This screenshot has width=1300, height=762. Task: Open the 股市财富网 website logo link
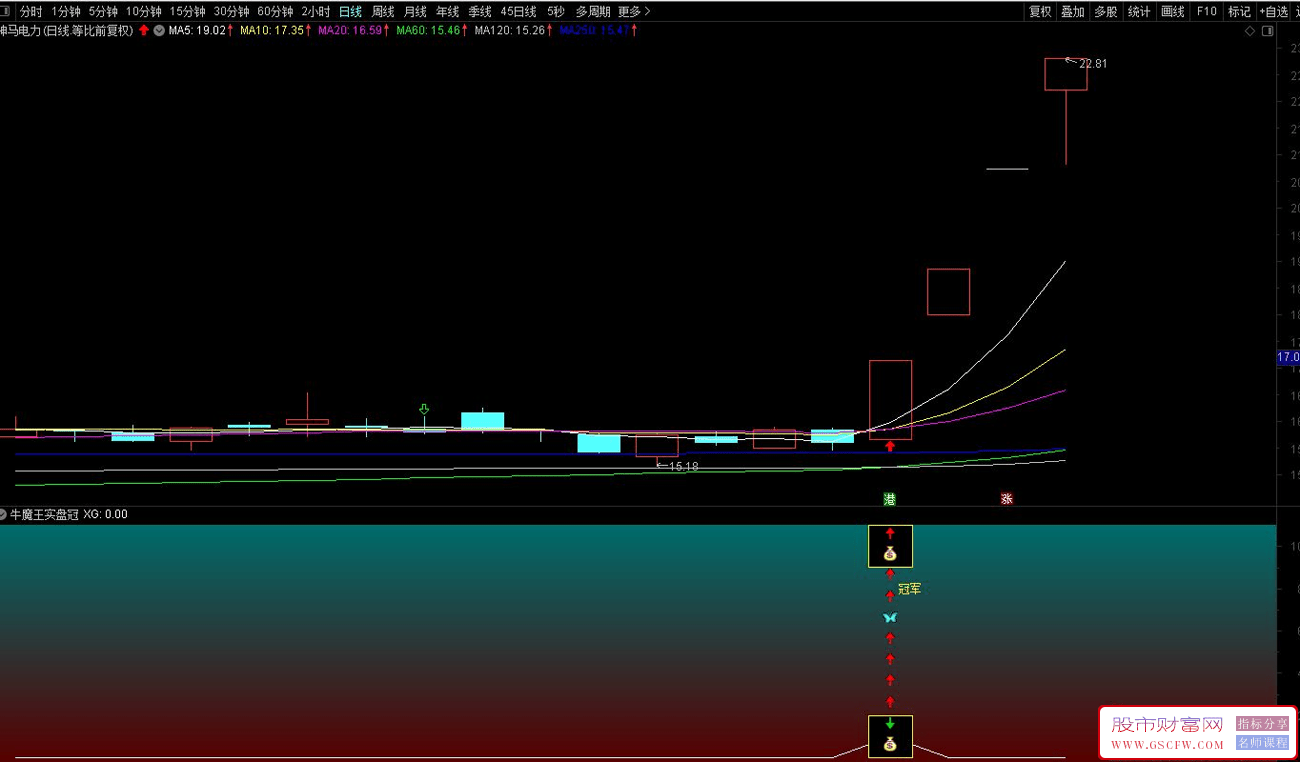pyautogui.click(x=1167, y=724)
